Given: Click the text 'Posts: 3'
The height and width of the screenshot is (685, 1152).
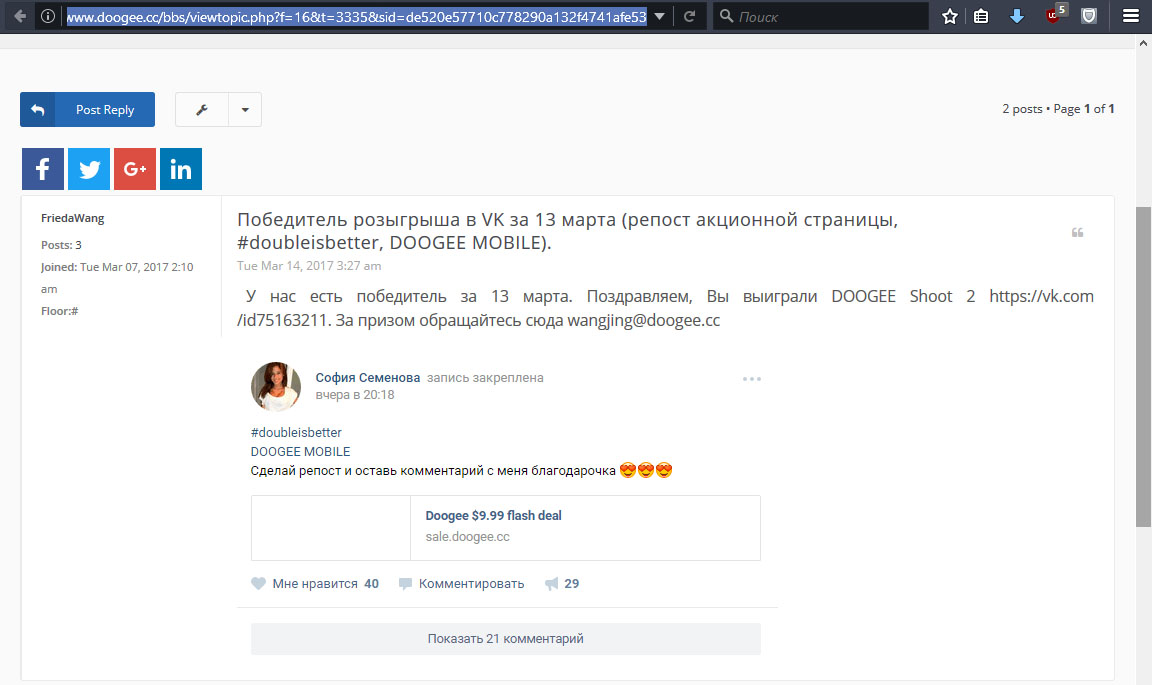Looking at the screenshot, I should click(61, 245).
